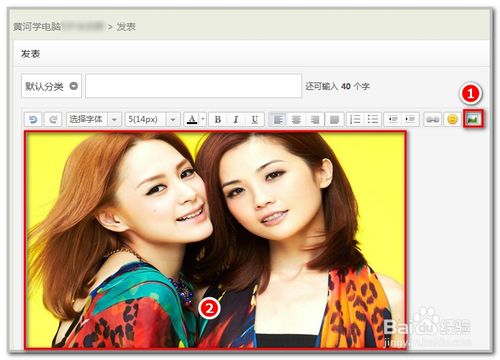Justify the text alignment
The width and height of the screenshot is (500, 360).
(334, 119)
